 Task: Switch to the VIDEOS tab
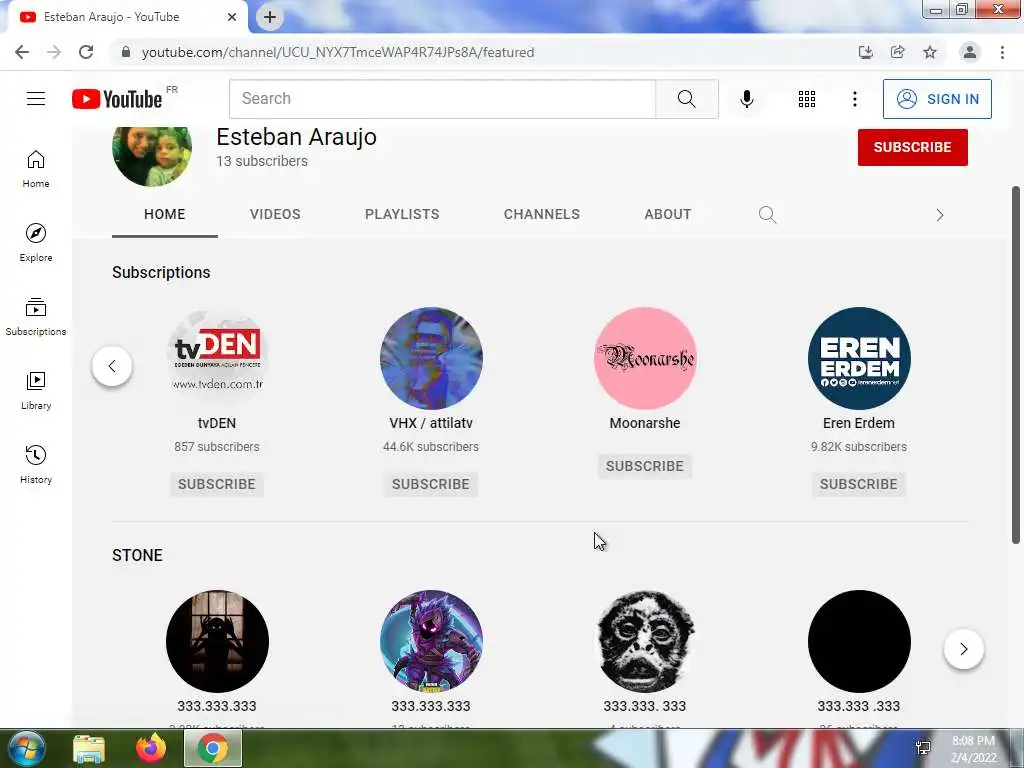click(x=275, y=214)
